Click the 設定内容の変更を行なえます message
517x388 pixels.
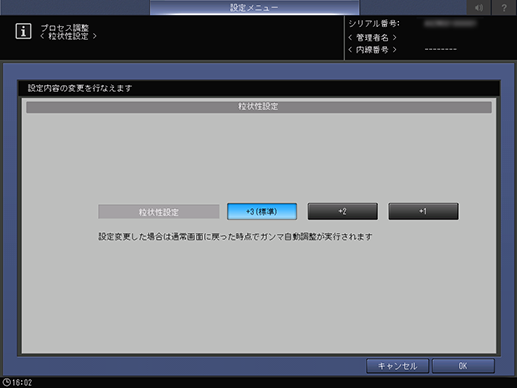pos(80,88)
